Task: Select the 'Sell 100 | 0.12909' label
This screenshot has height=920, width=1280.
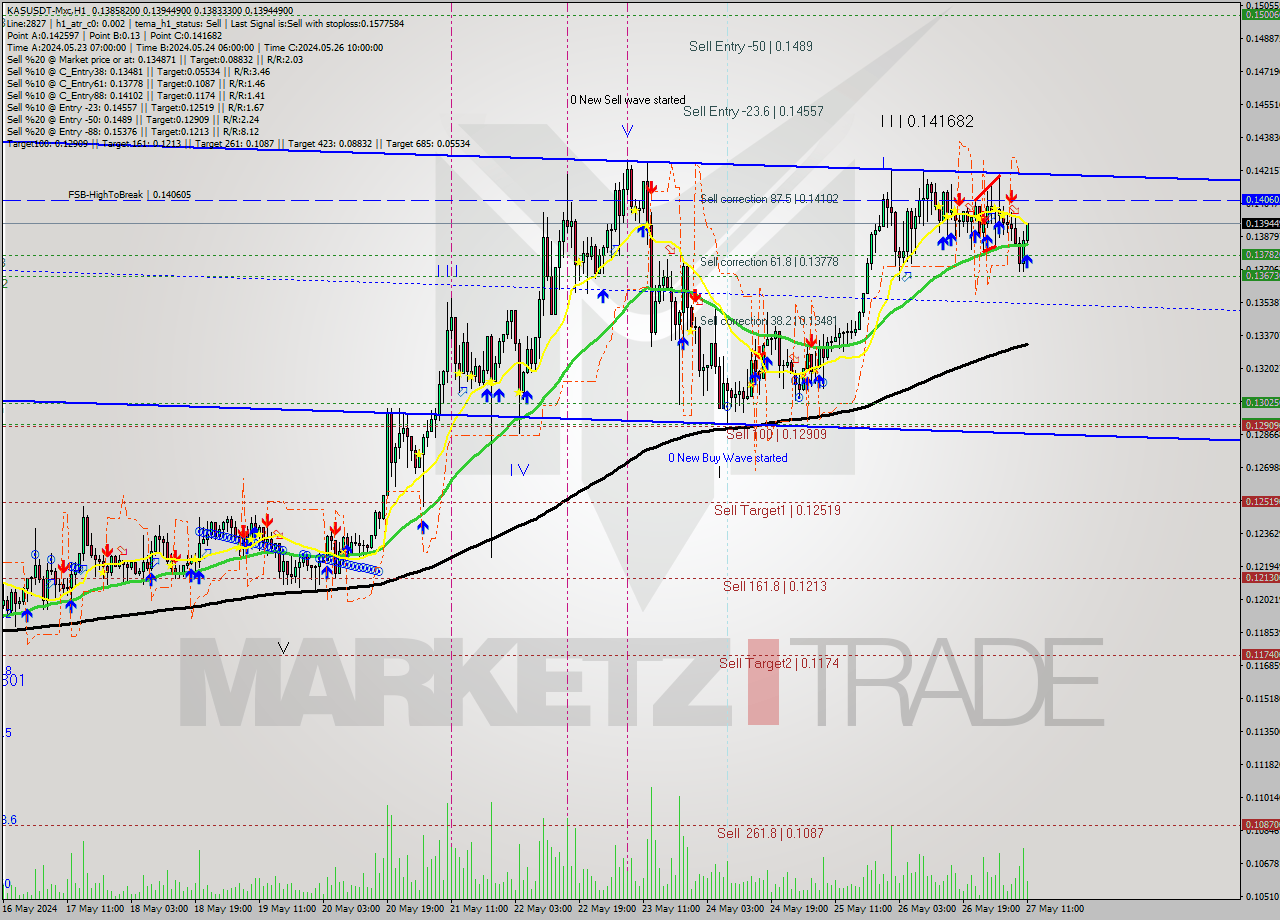Action: [x=776, y=435]
